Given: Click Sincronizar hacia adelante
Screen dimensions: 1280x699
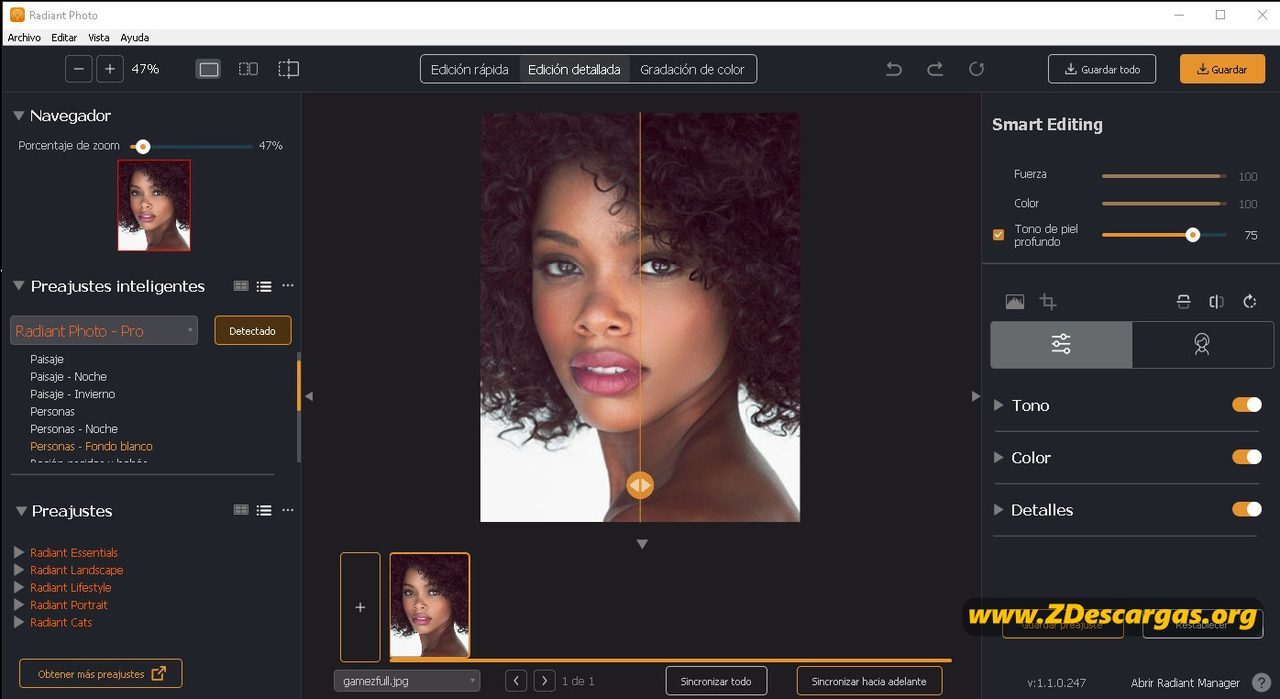Looking at the screenshot, I should pyautogui.click(x=869, y=681).
